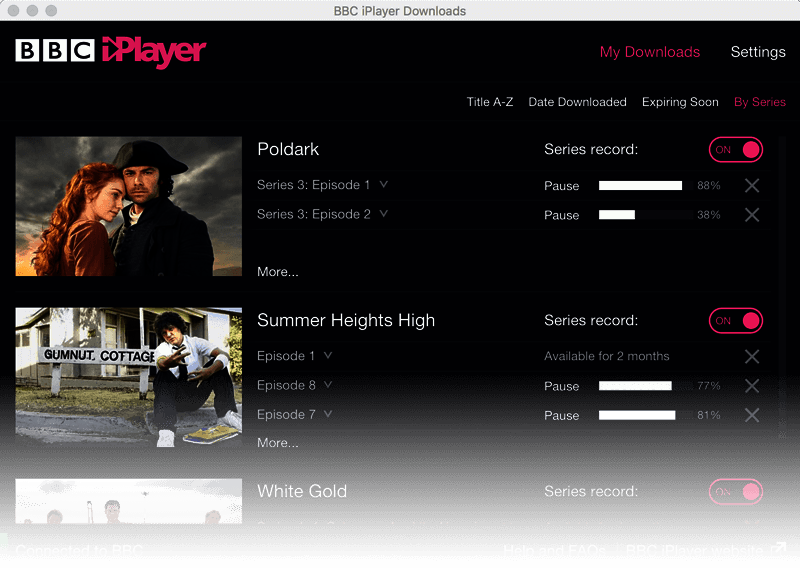The image size is (800, 568).
Task: Pause Poldark Episode 2 download at 38%
Action: click(561, 215)
